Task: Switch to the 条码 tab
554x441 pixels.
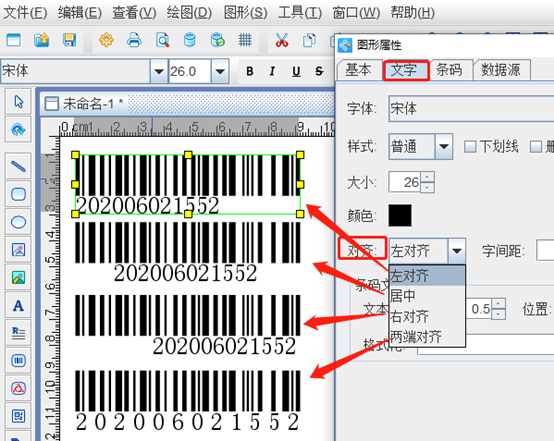Action: 450,70
